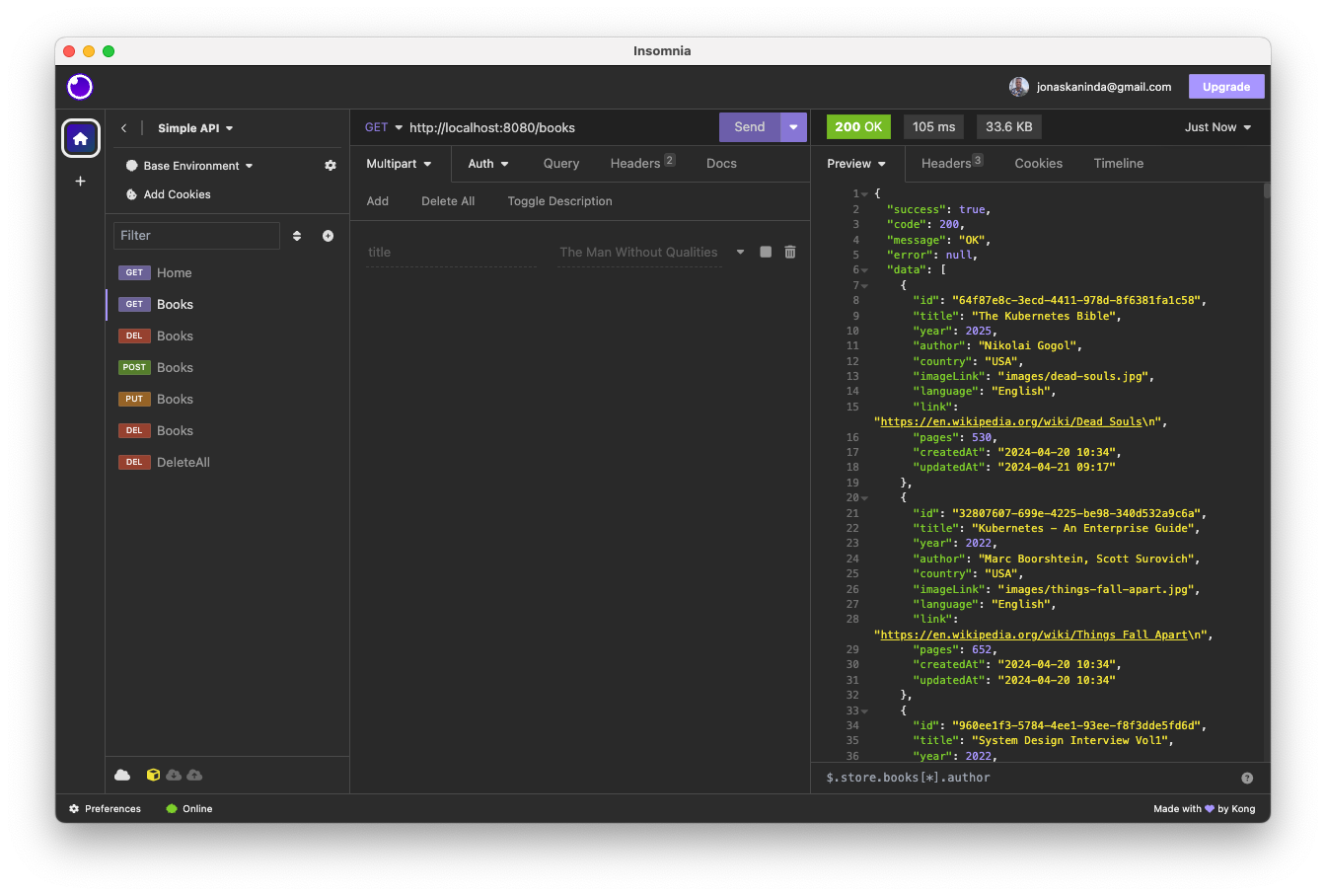Click the request URL field
The width and height of the screenshot is (1326, 896).
560,127
